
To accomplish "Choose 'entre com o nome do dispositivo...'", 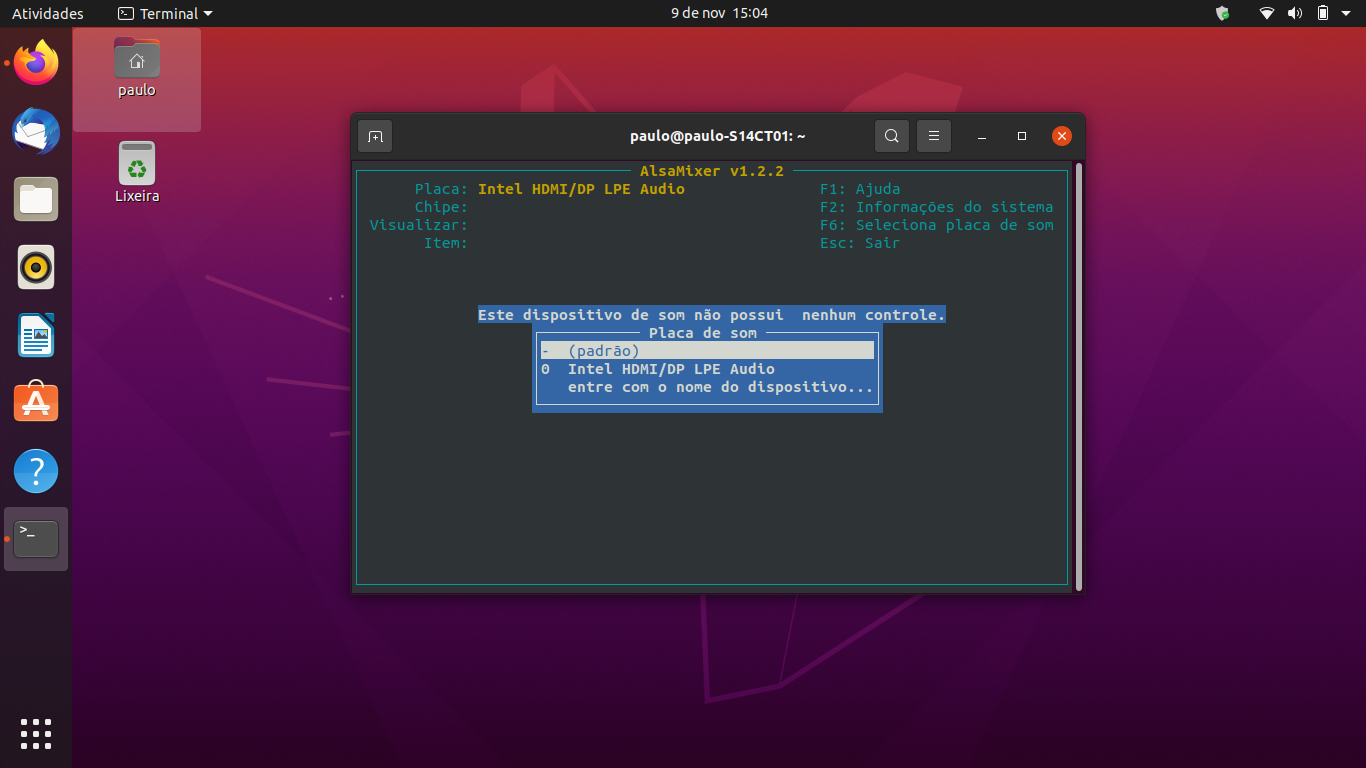I will click(x=720, y=387).
